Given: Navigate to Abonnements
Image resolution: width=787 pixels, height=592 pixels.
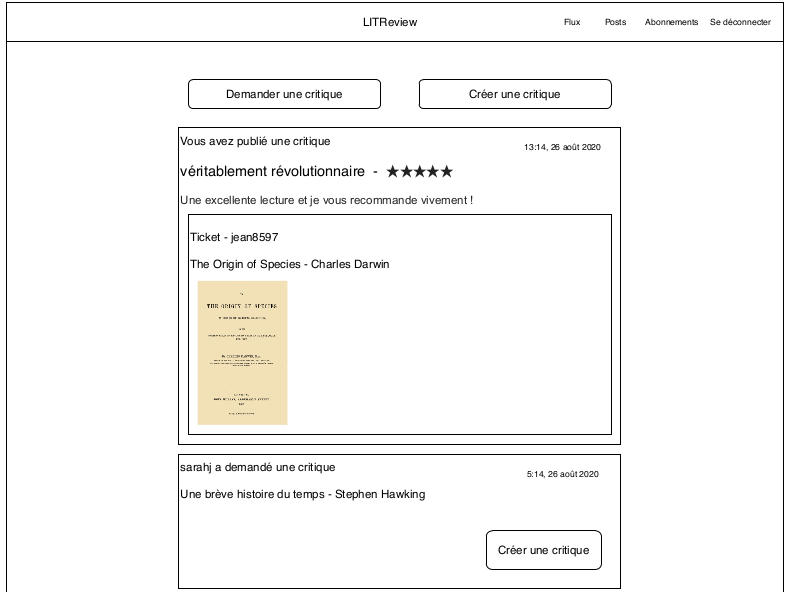Looking at the screenshot, I should click(x=671, y=22).
